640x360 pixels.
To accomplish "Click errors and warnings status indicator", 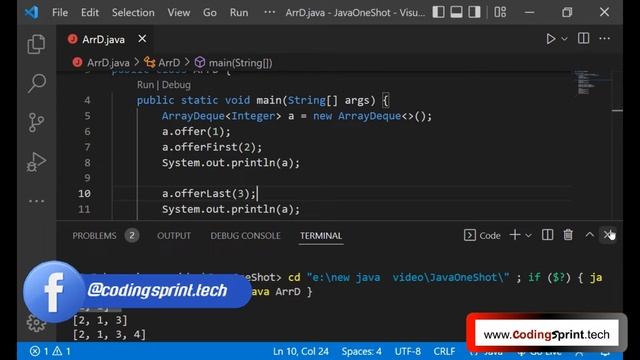I will 50,351.
